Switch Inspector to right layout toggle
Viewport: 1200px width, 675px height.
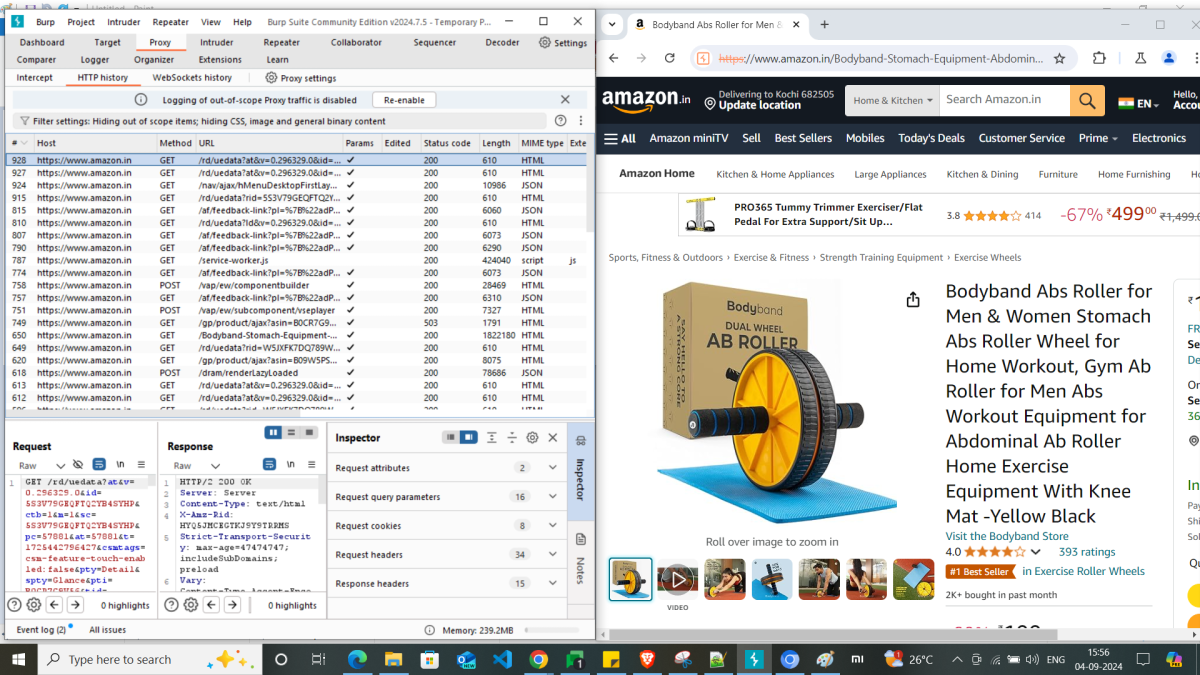coord(469,438)
